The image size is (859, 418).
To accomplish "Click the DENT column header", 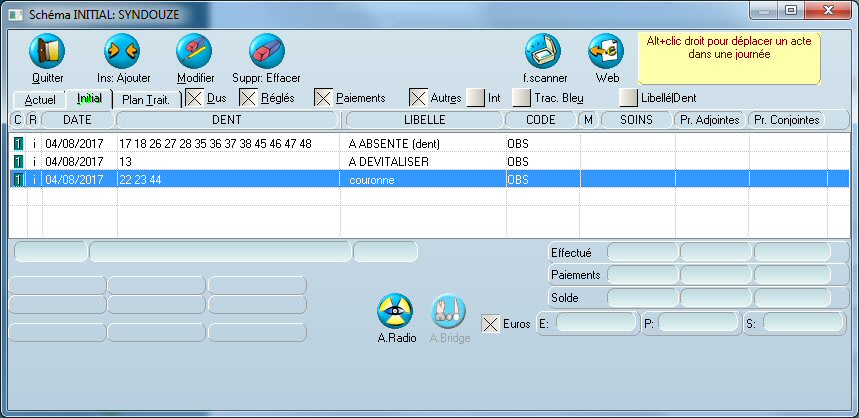I will click(227, 120).
